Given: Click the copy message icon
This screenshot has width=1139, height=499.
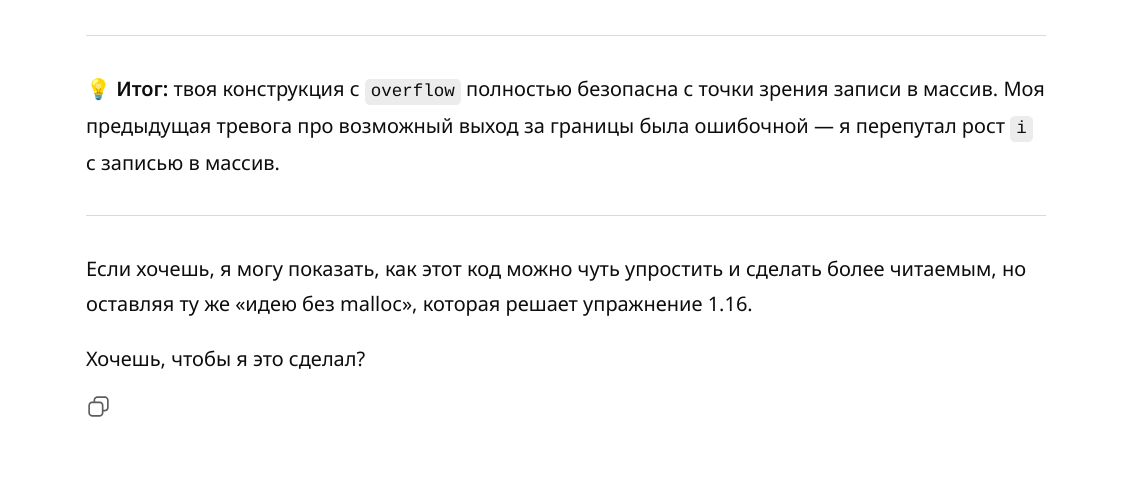Looking at the screenshot, I should pyautogui.click(x=98, y=406).
